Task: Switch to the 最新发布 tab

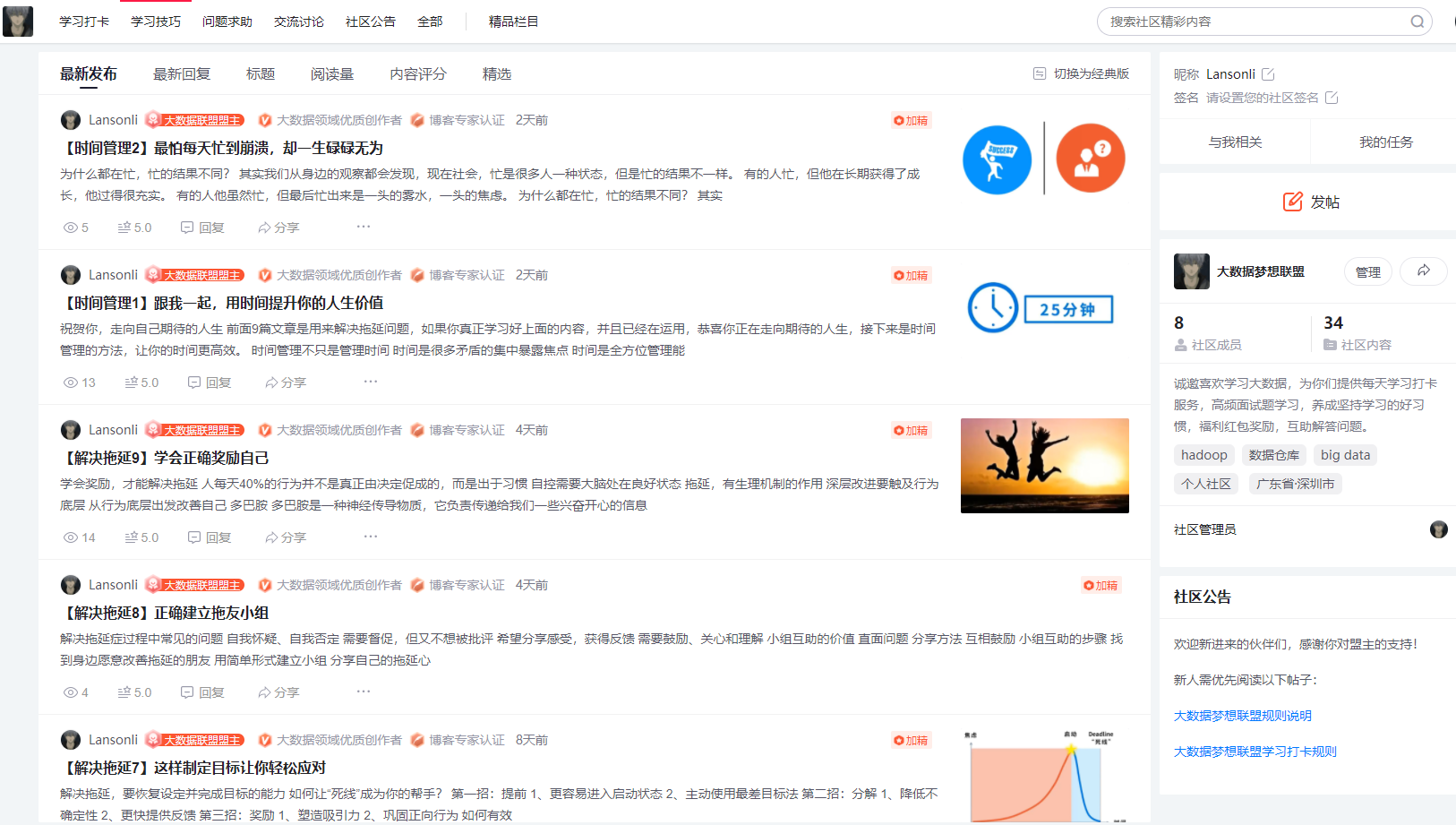Action: [89, 73]
